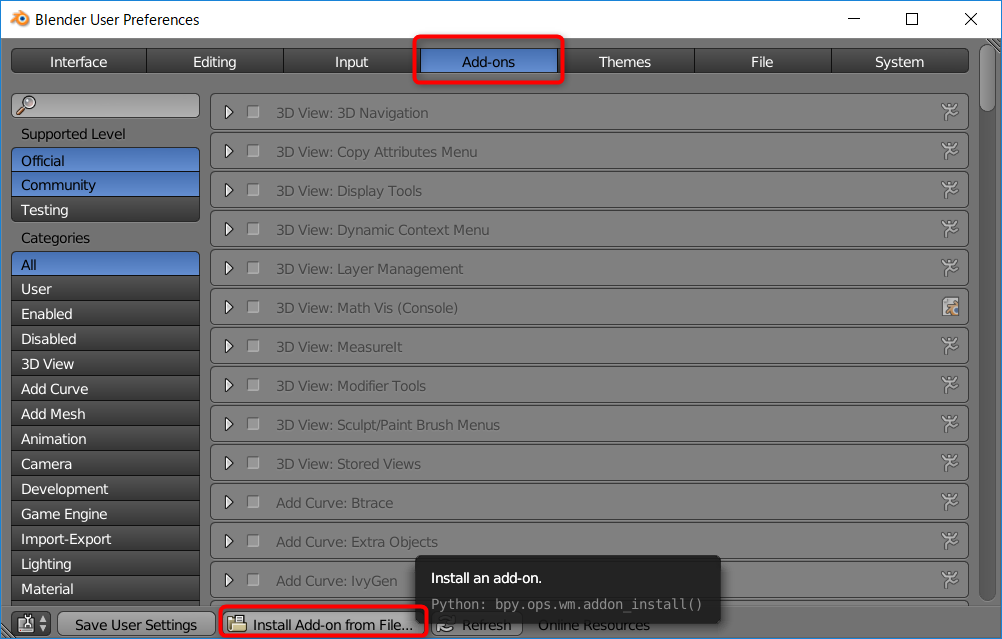The image size is (1002, 639).
Task: Click the search magnifier icon in filter field
Action: pos(28,105)
